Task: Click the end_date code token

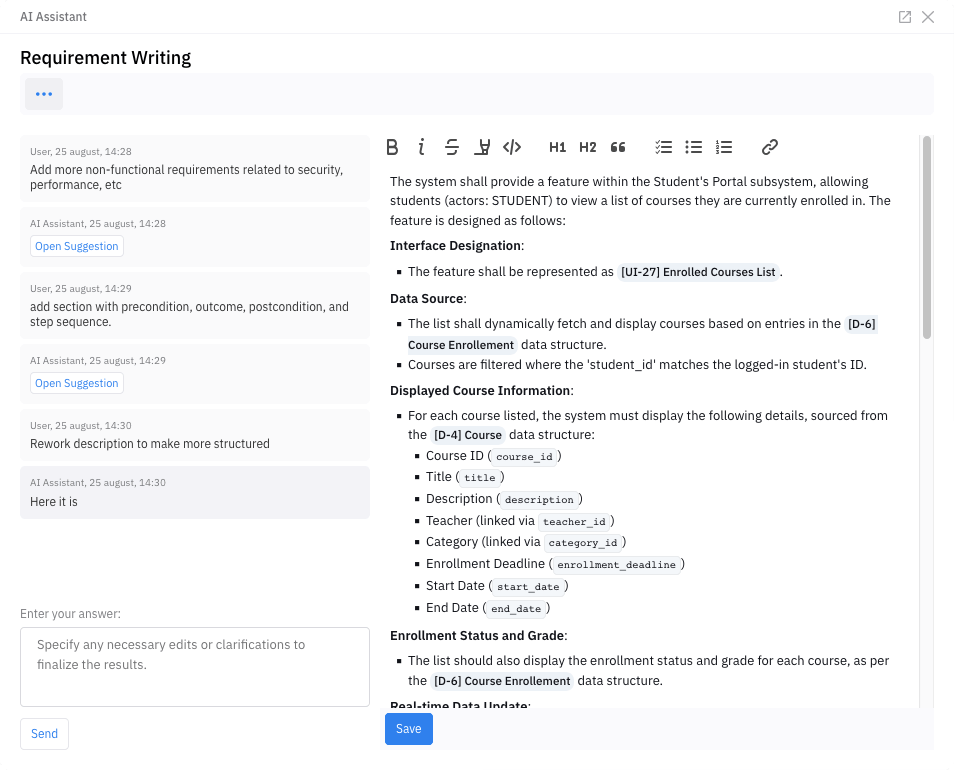Action: pyautogui.click(x=516, y=609)
